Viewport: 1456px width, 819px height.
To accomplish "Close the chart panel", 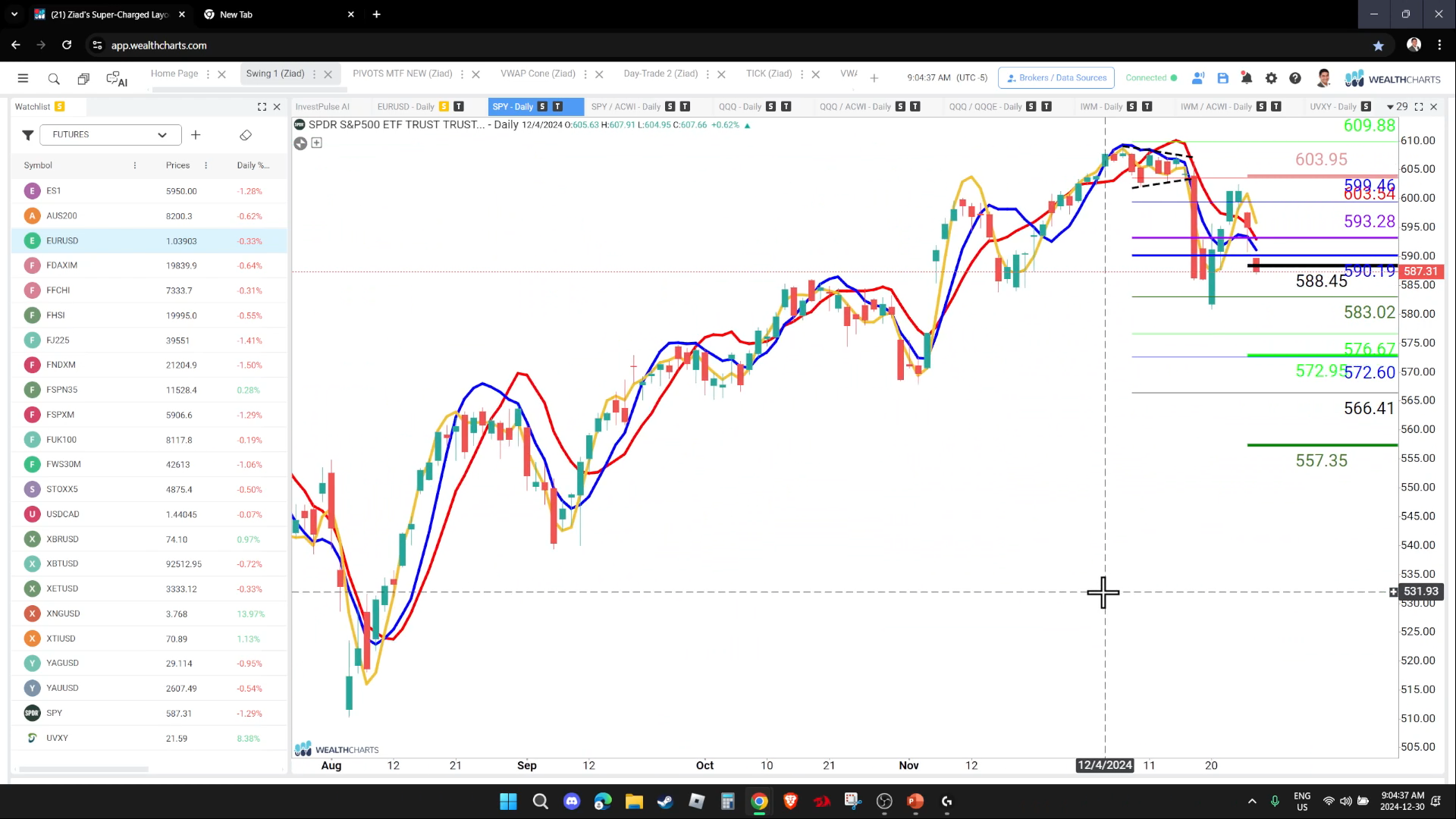I will point(1433,107).
